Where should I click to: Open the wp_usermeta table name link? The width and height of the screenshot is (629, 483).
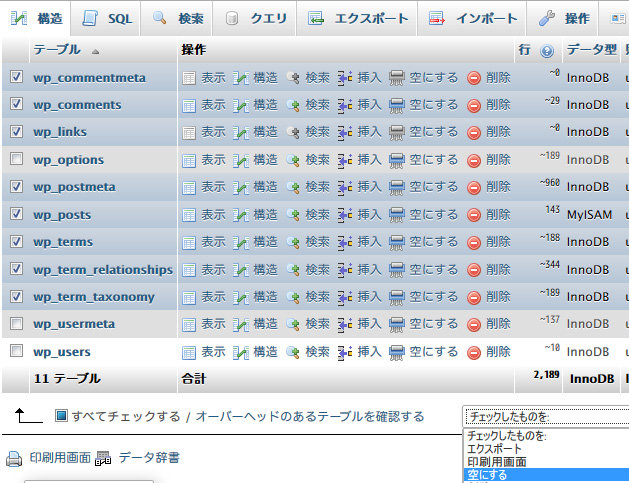click(74, 324)
